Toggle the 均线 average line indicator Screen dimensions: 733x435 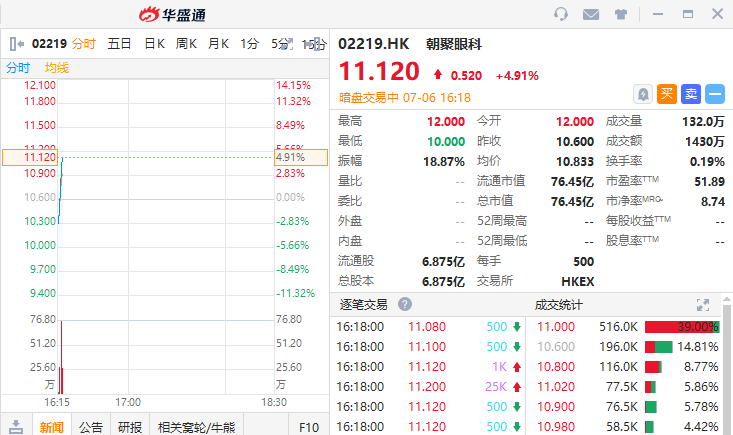(x=57, y=68)
